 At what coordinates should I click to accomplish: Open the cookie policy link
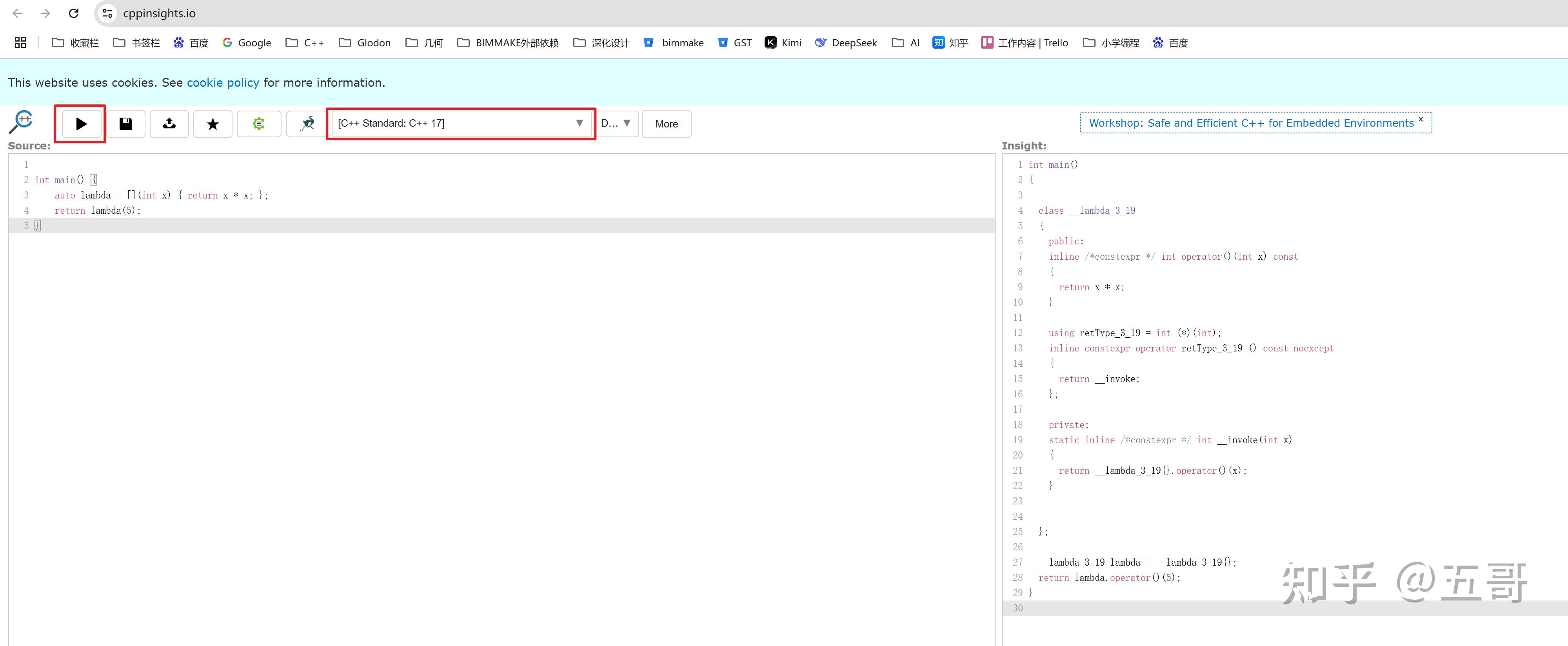pyautogui.click(x=223, y=82)
